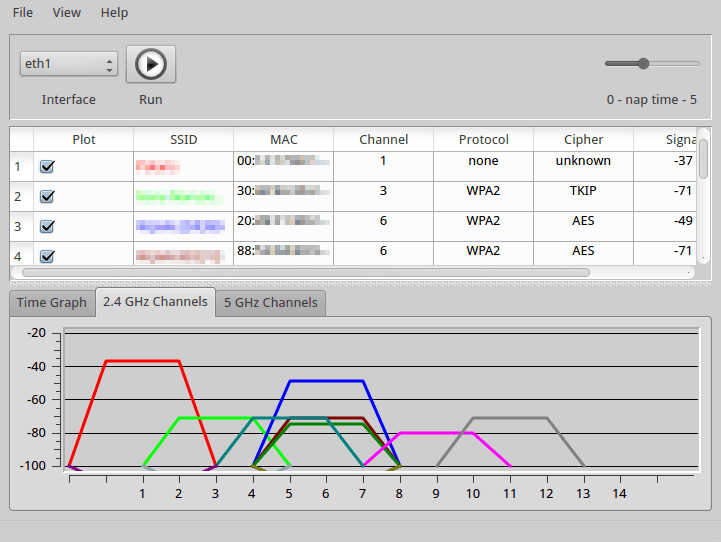Click the Run play button
Image resolution: width=721 pixels, height=542 pixels.
tap(151, 64)
